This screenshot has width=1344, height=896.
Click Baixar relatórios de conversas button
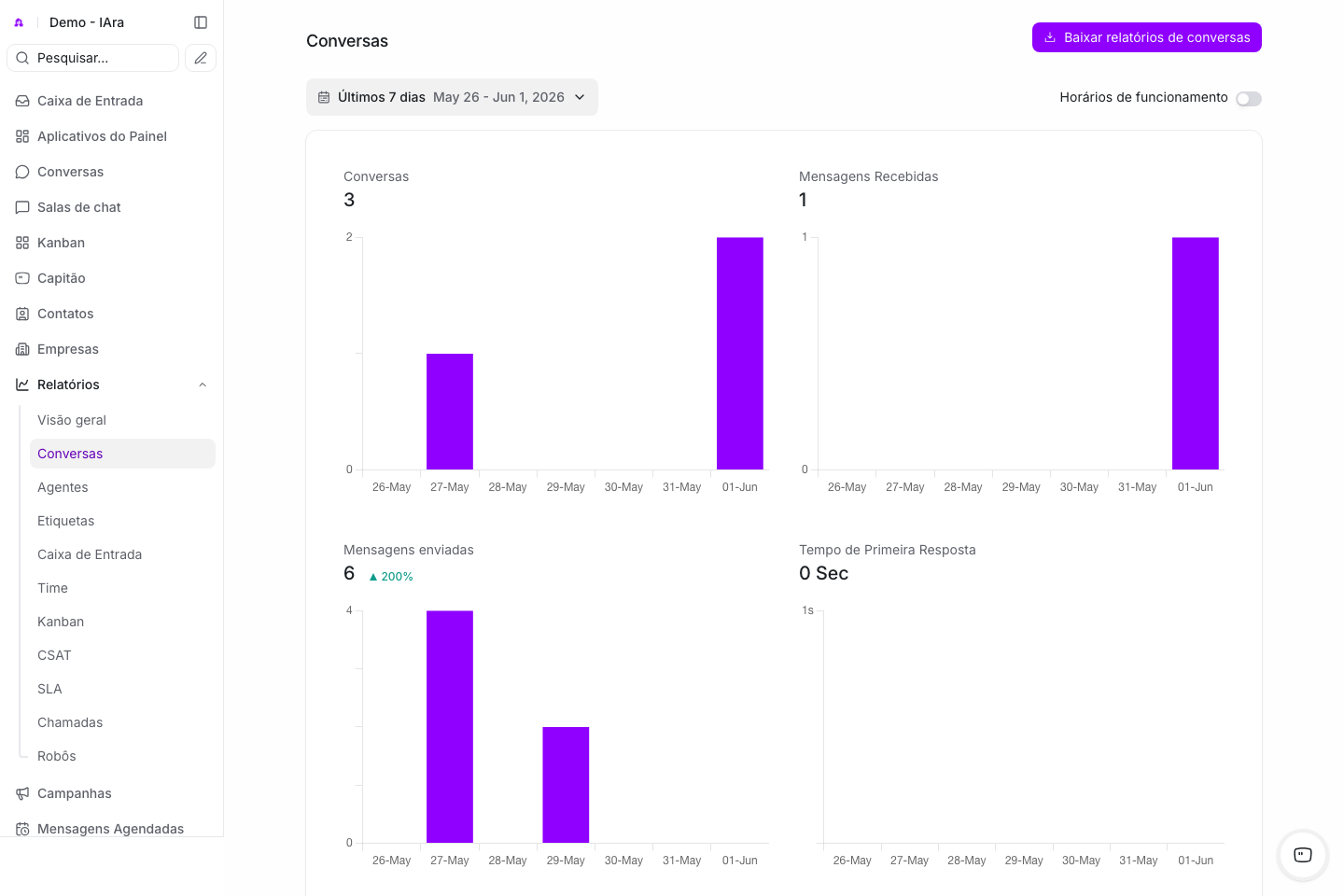(x=1147, y=37)
